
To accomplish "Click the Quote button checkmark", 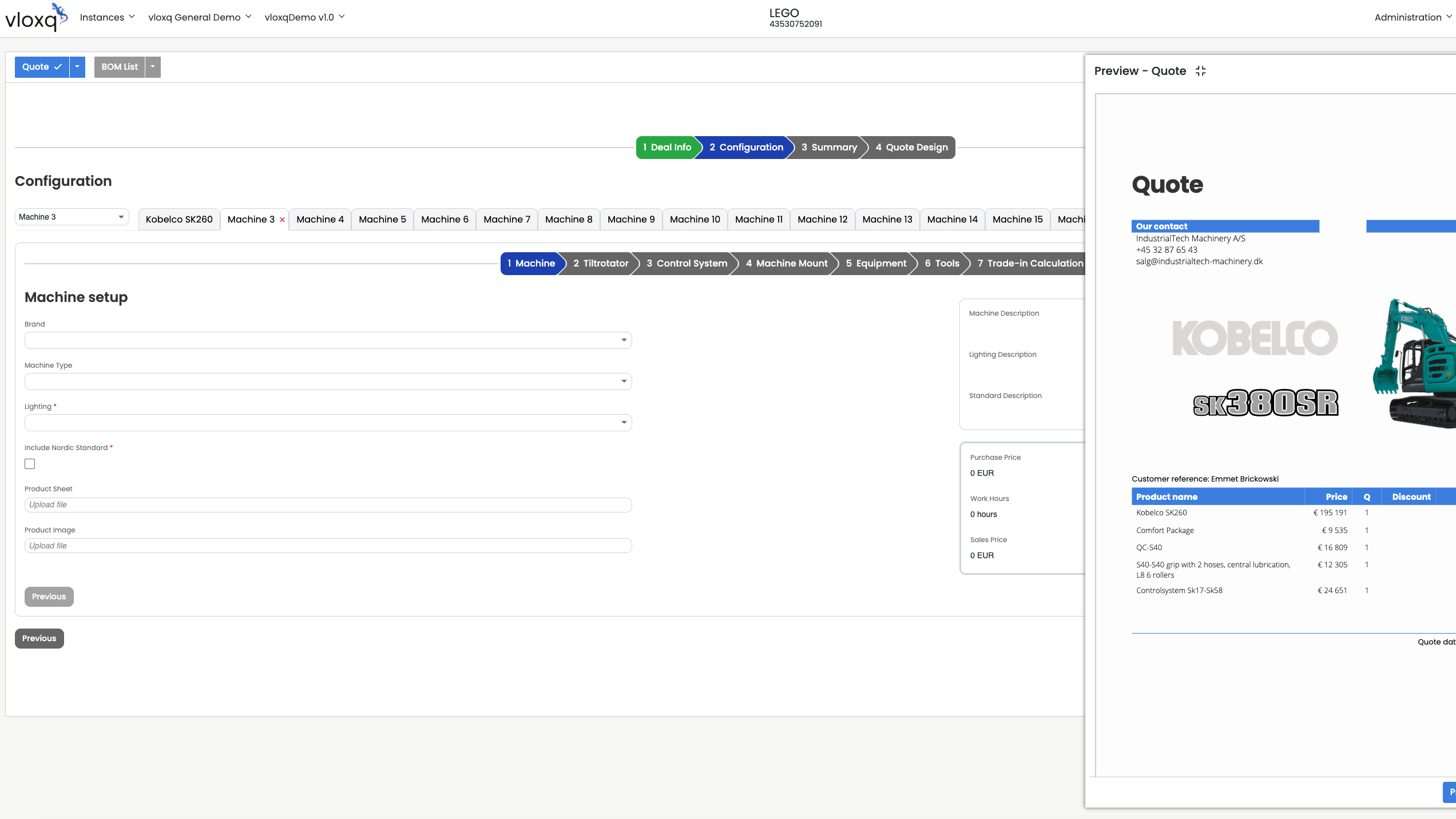I will tap(58, 67).
